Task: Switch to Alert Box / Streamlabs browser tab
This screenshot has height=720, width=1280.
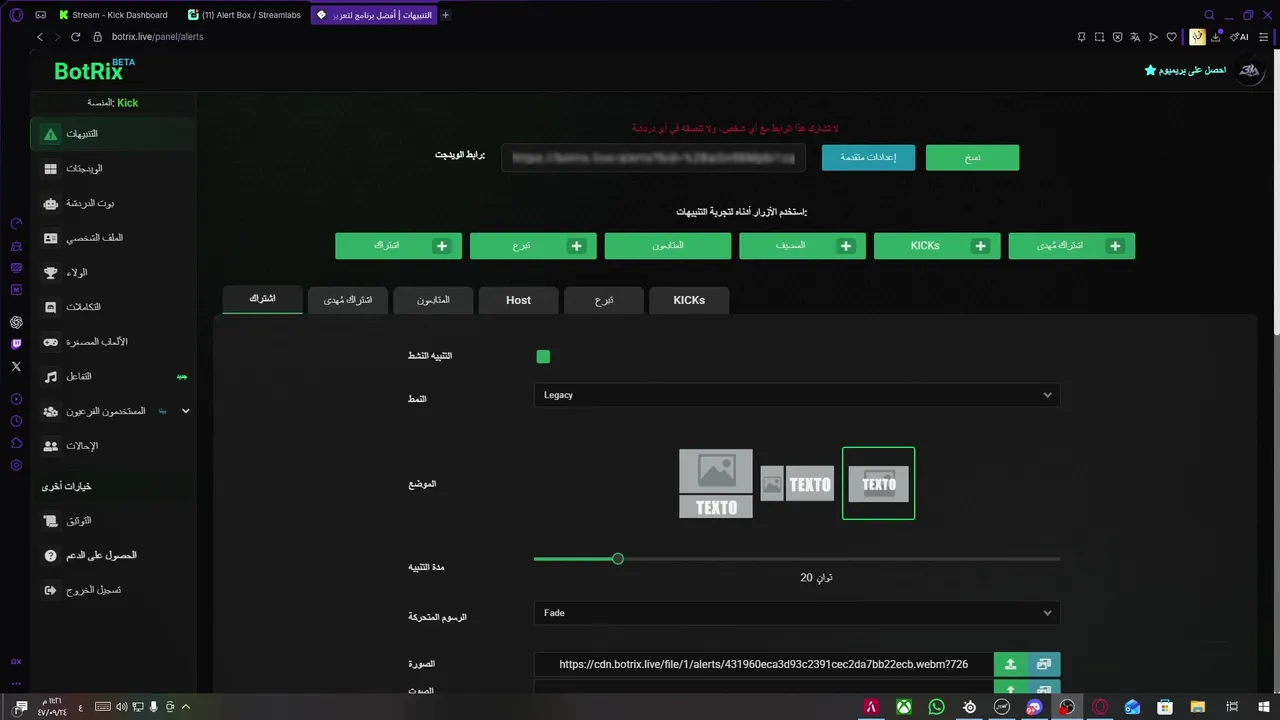Action: click(245, 15)
